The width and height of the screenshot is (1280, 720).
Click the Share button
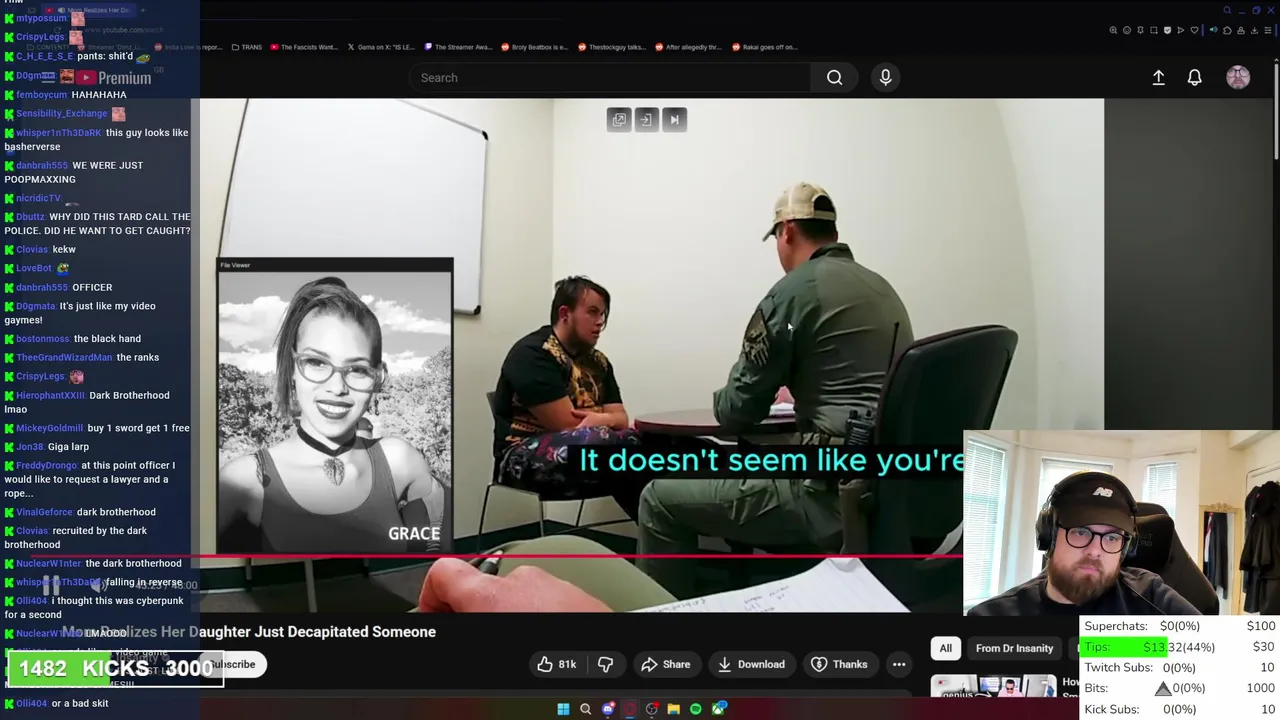coord(666,664)
